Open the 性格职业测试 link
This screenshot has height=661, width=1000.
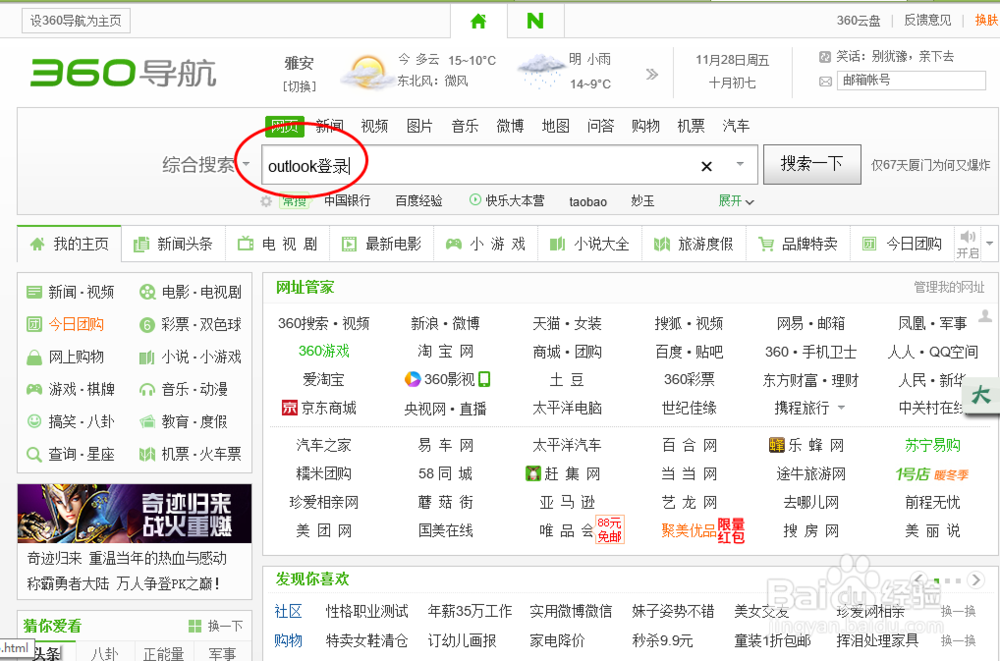(x=367, y=611)
